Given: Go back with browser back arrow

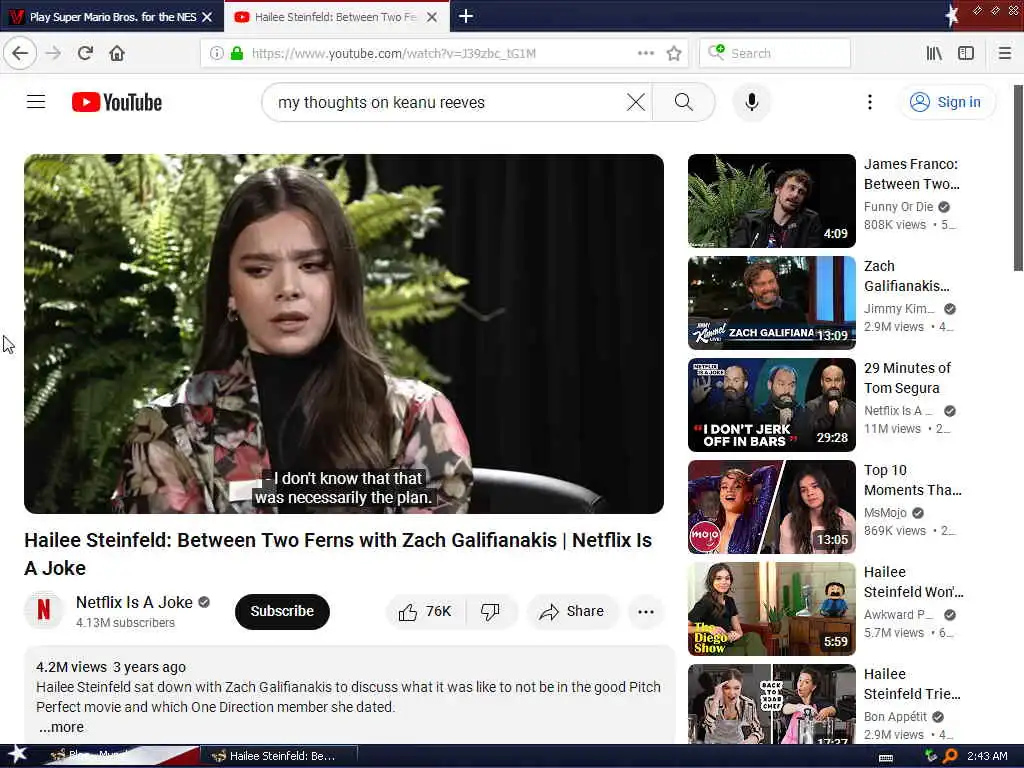Looking at the screenshot, I should click(20, 53).
